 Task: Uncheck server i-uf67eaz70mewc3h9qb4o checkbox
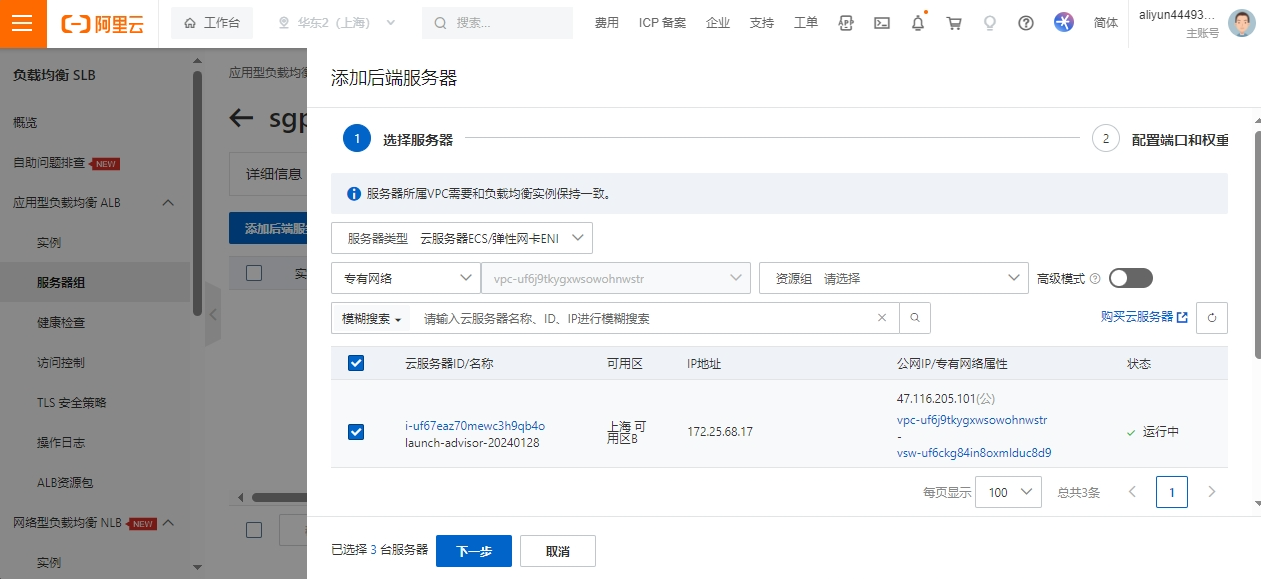[356, 432]
